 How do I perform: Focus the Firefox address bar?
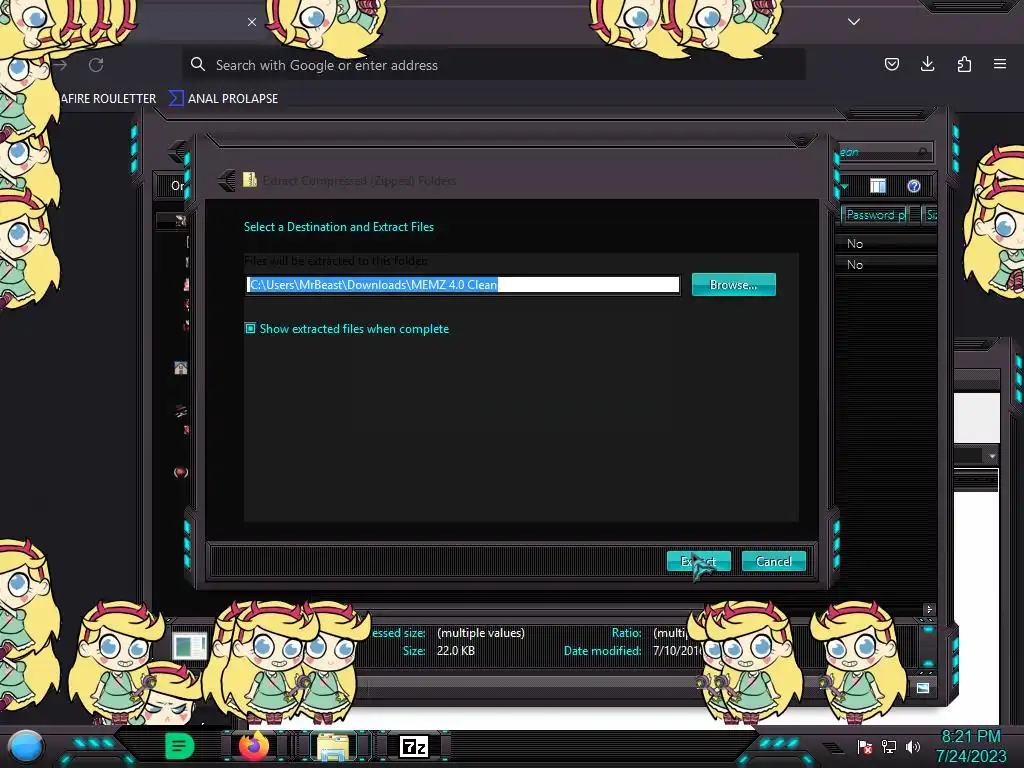pos(493,65)
